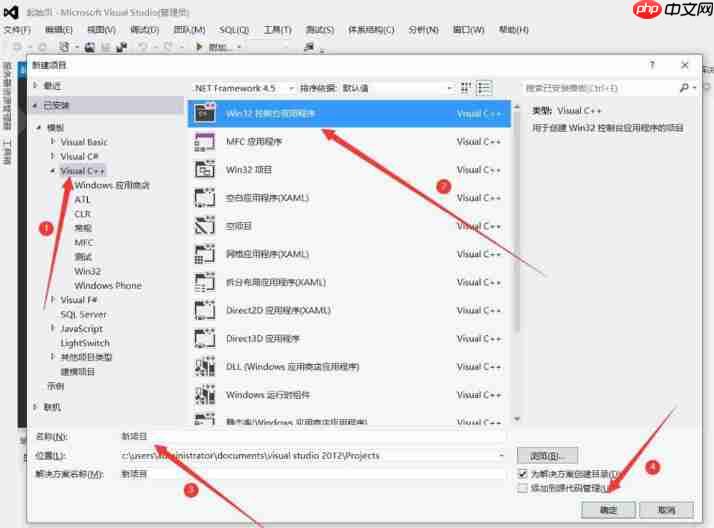Open the 编辑(E) menu
The width and height of the screenshot is (714, 528).
tap(59, 30)
